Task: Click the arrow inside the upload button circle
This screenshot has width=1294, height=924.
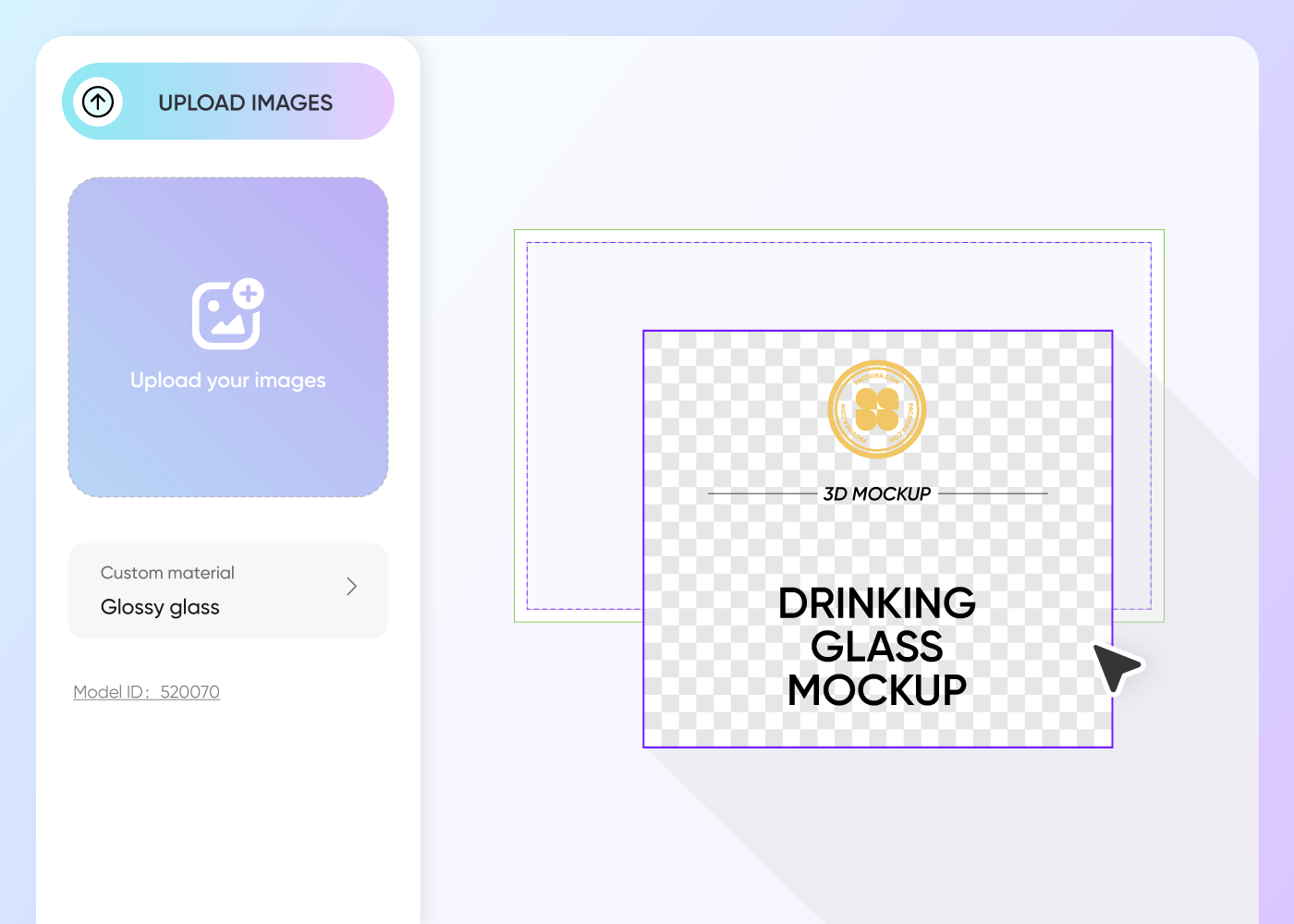Action: tap(98, 102)
